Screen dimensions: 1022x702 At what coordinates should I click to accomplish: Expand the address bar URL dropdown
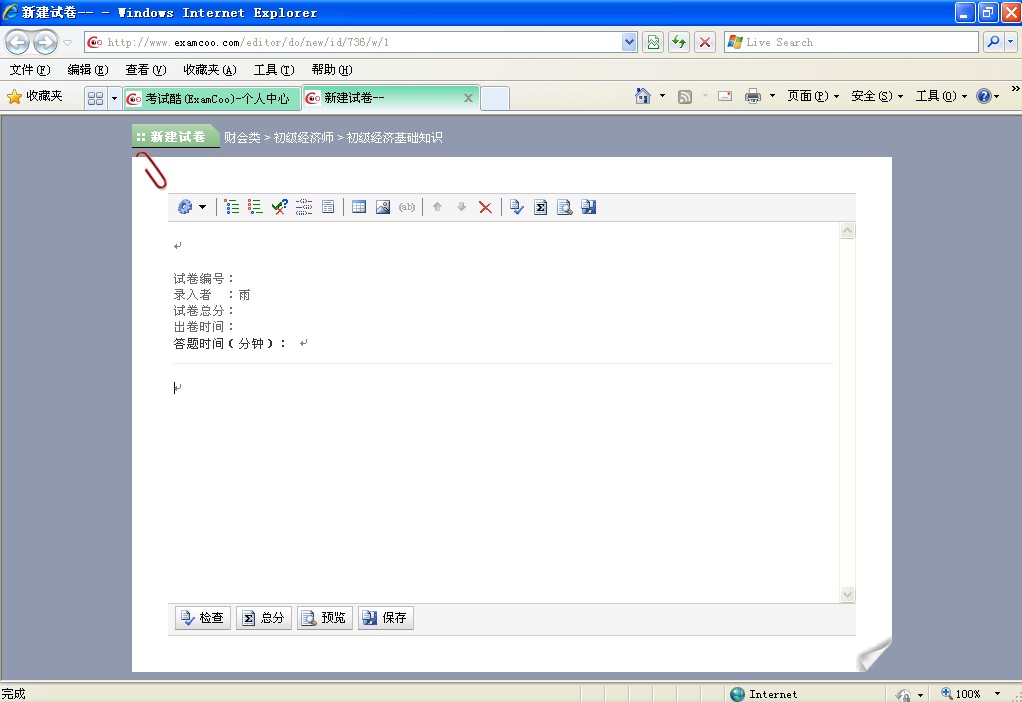click(629, 42)
